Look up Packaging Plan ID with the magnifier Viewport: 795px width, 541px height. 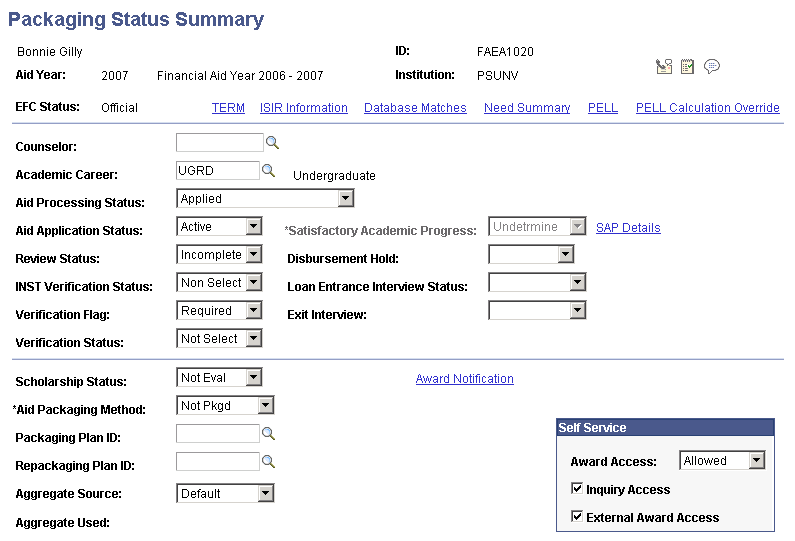[x=268, y=434]
